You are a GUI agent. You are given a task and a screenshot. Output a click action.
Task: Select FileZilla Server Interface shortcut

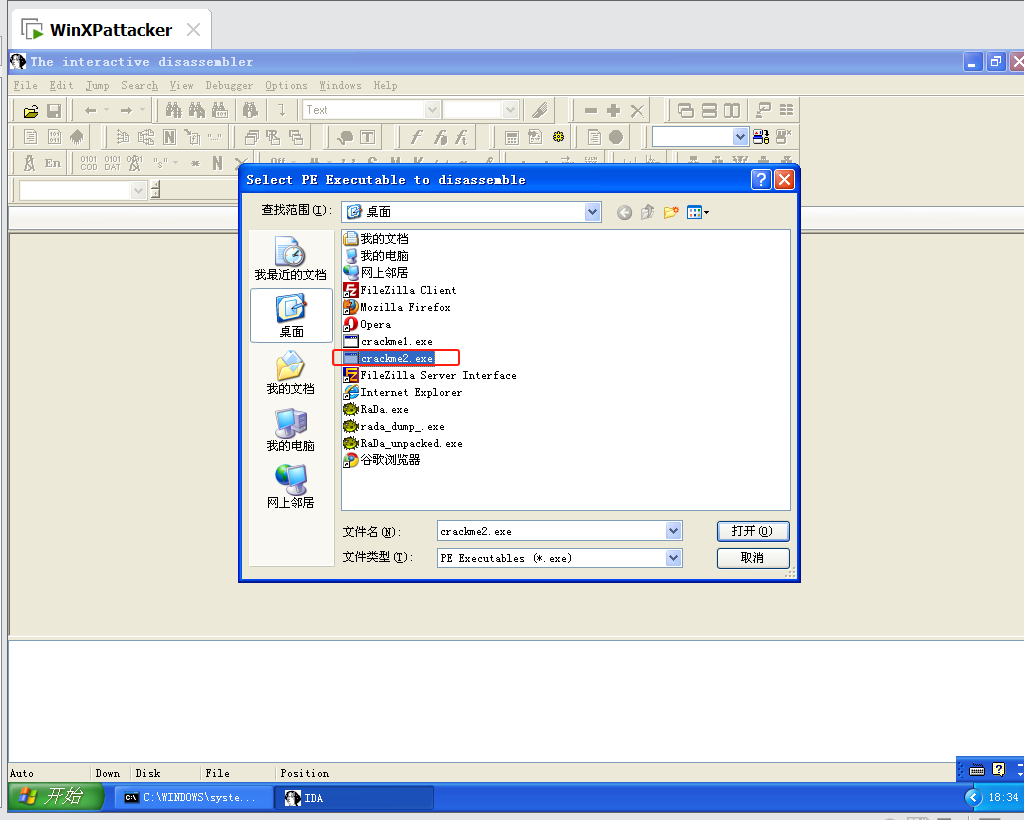[430, 375]
